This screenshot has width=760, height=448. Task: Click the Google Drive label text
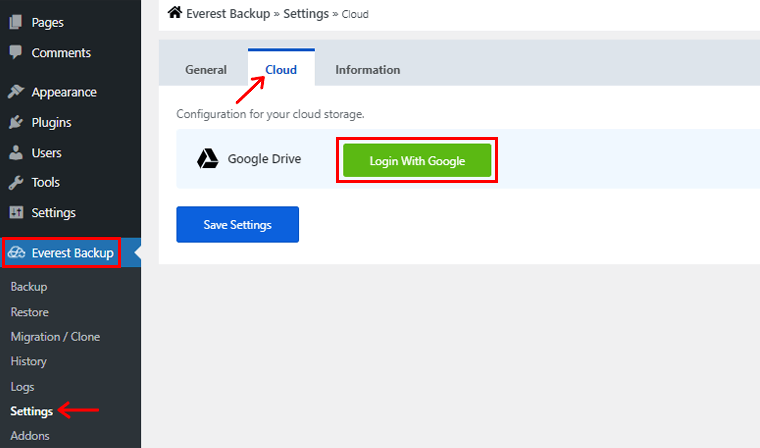point(264,159)
